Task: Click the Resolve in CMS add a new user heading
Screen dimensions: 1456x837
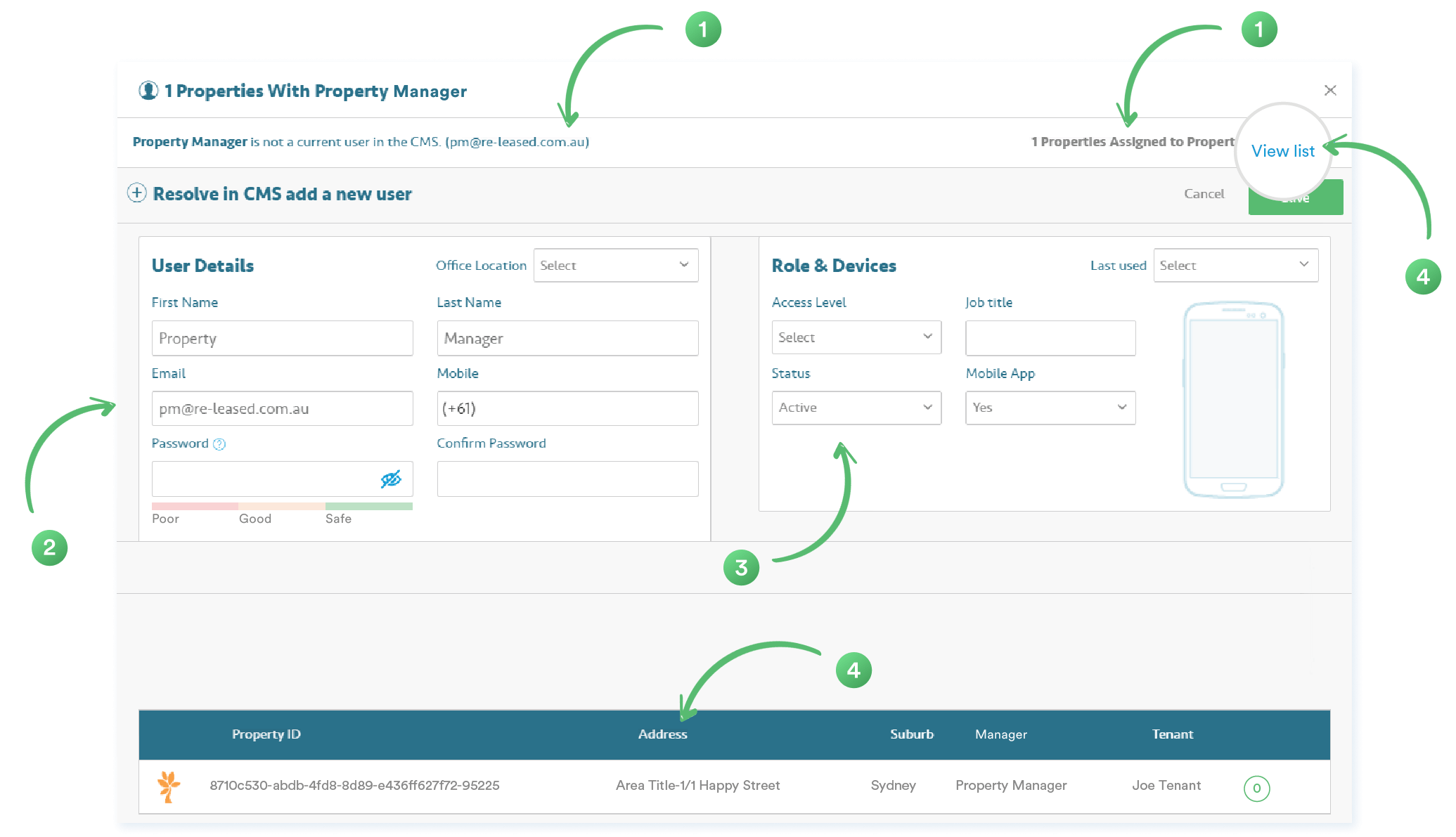Action: click(x=283, y=194)
